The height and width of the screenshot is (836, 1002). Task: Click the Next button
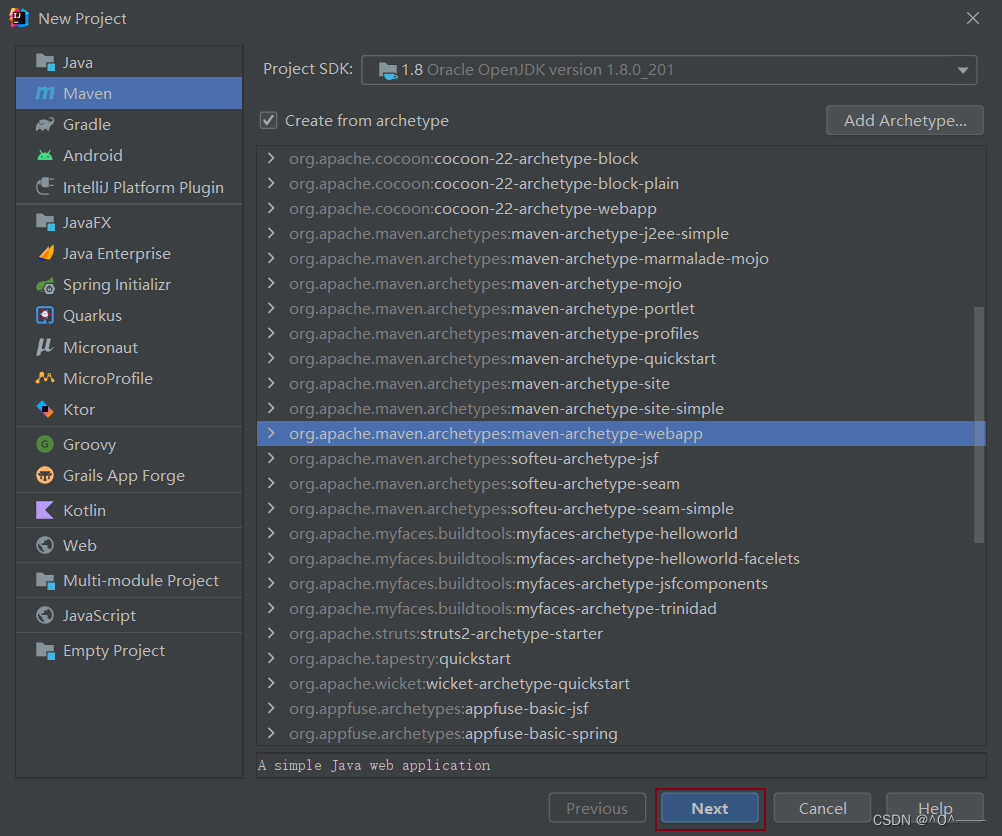tap(709, 809)
